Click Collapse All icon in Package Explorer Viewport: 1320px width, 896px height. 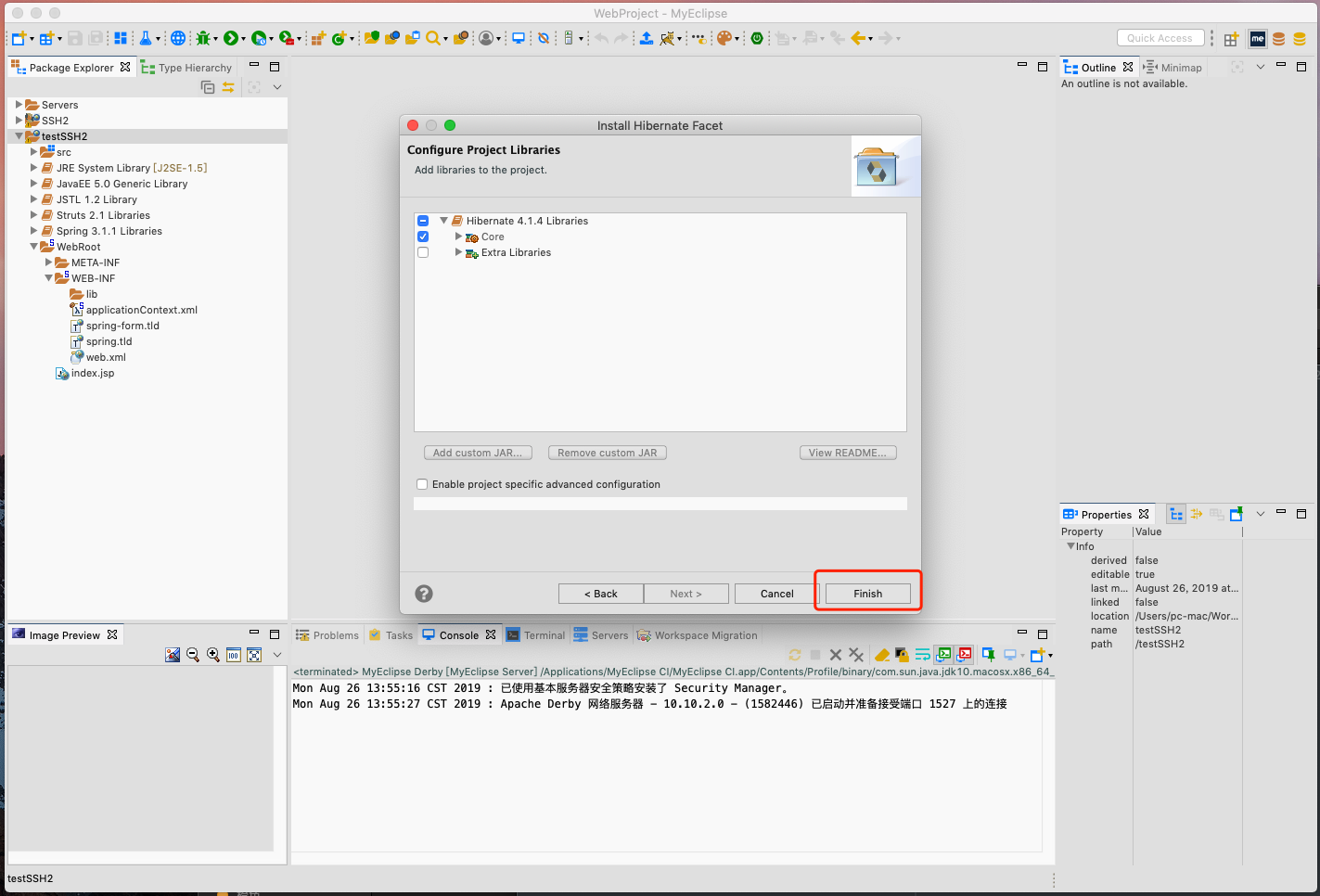click(208, 87)
